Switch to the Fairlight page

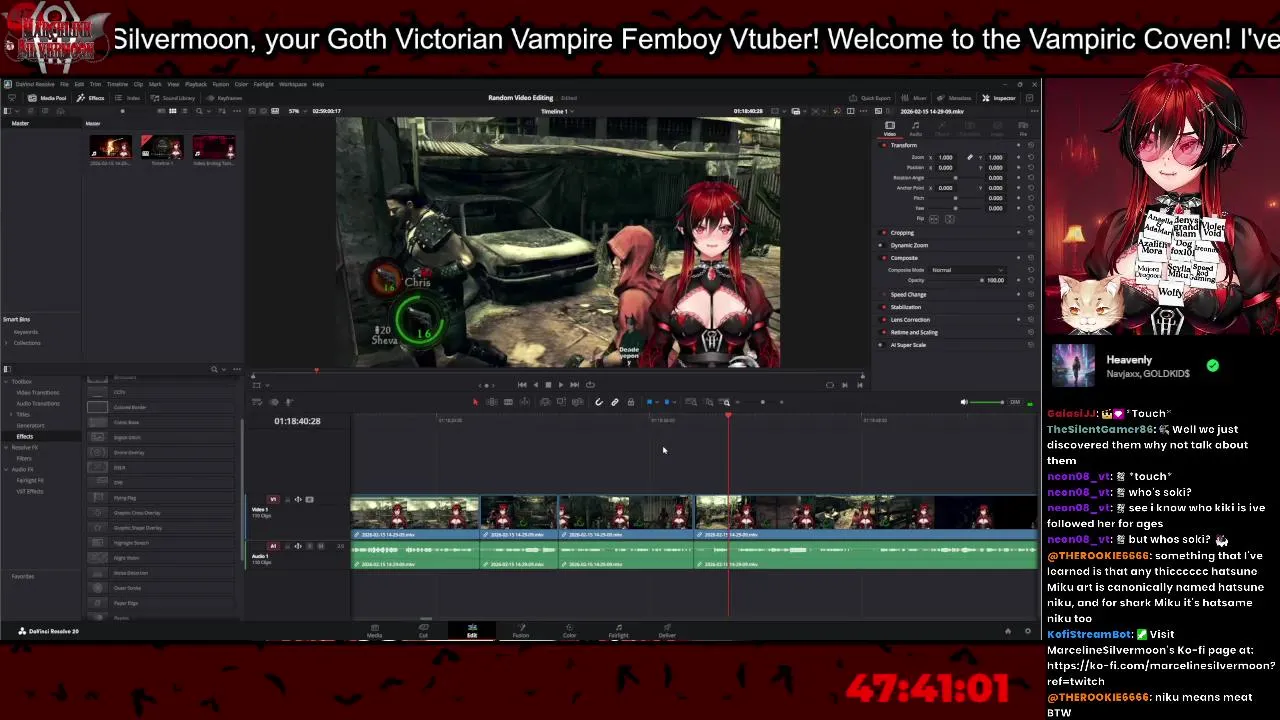(x=618, y=631)
